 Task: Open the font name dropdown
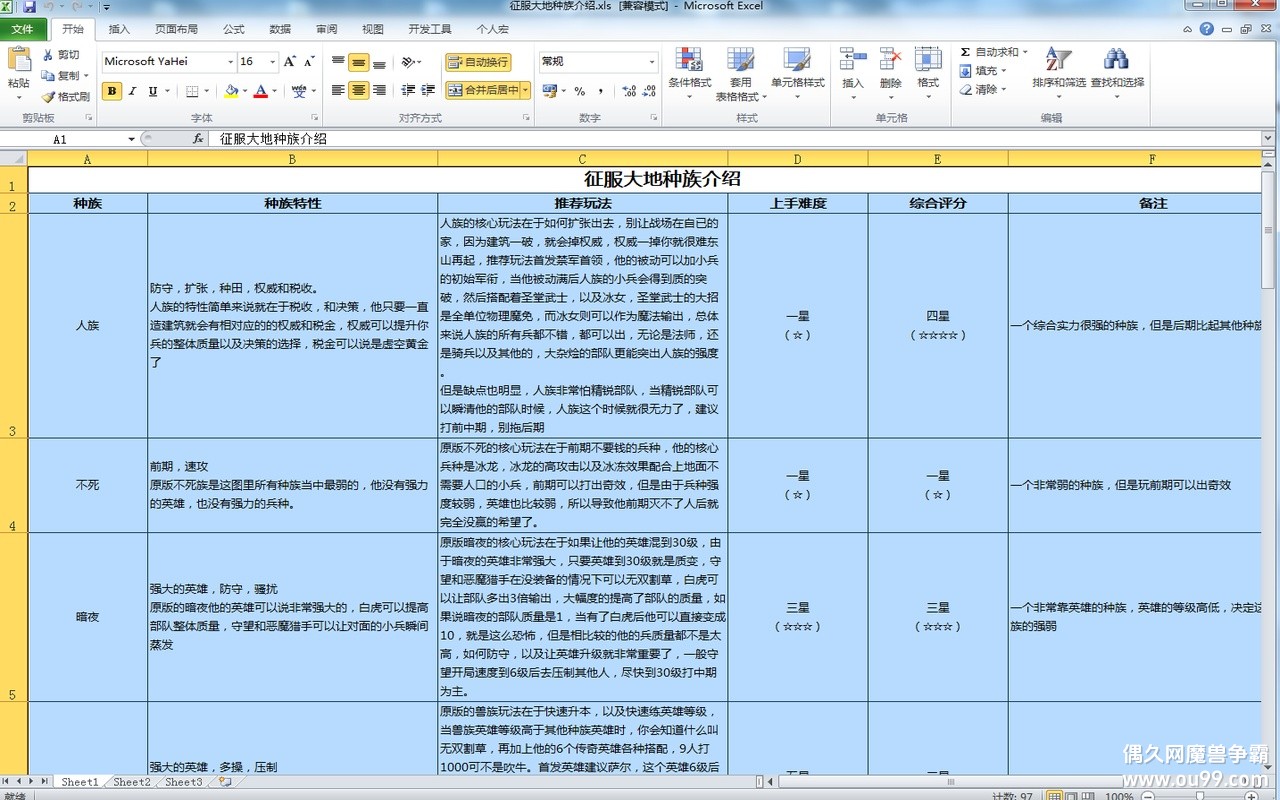click(x=227, y=62)
